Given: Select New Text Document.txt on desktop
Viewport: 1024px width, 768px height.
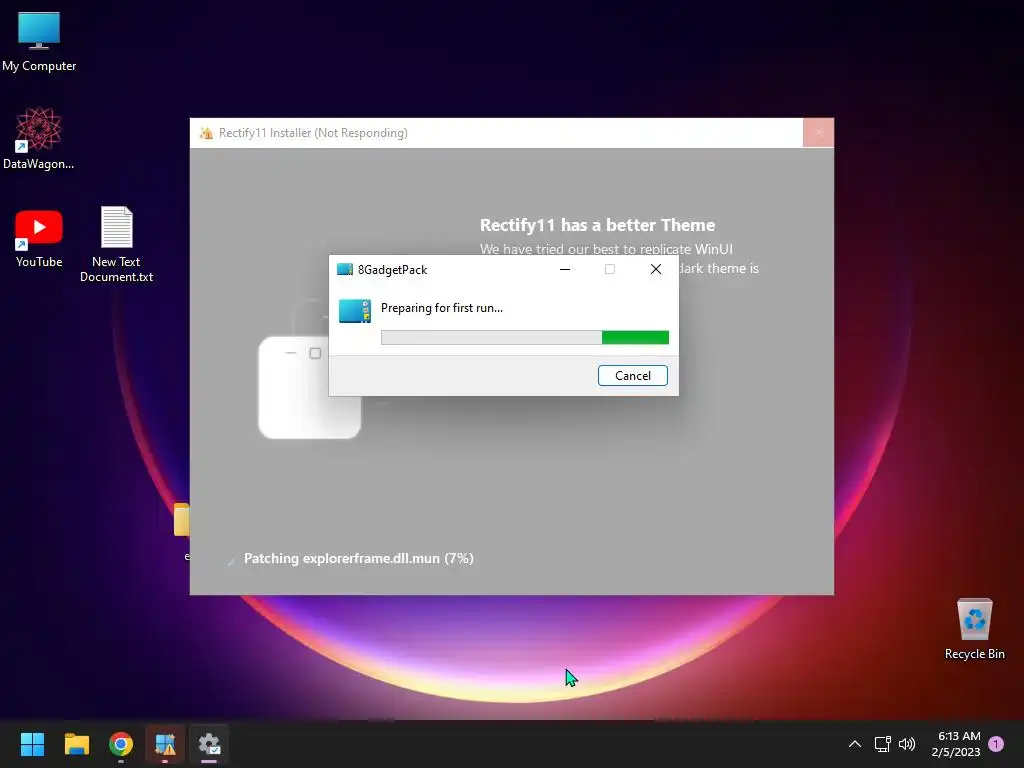Looking at the screenshot, I should pyautogui.click(x=116, y=244).
